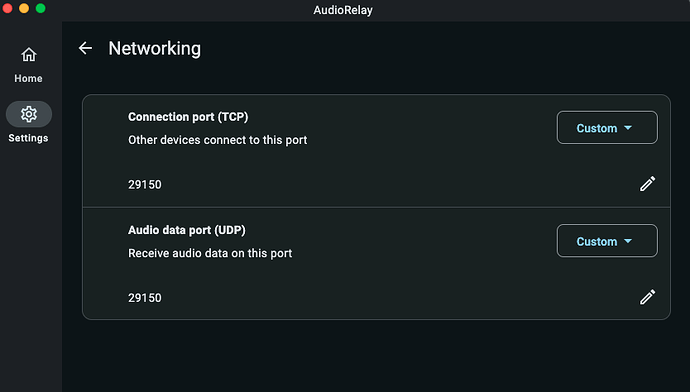Viewport: 690px width, 392px height.
Task: Switch to Home via its sidebar label
Action: pyautogui.click(x=28, y=78)
